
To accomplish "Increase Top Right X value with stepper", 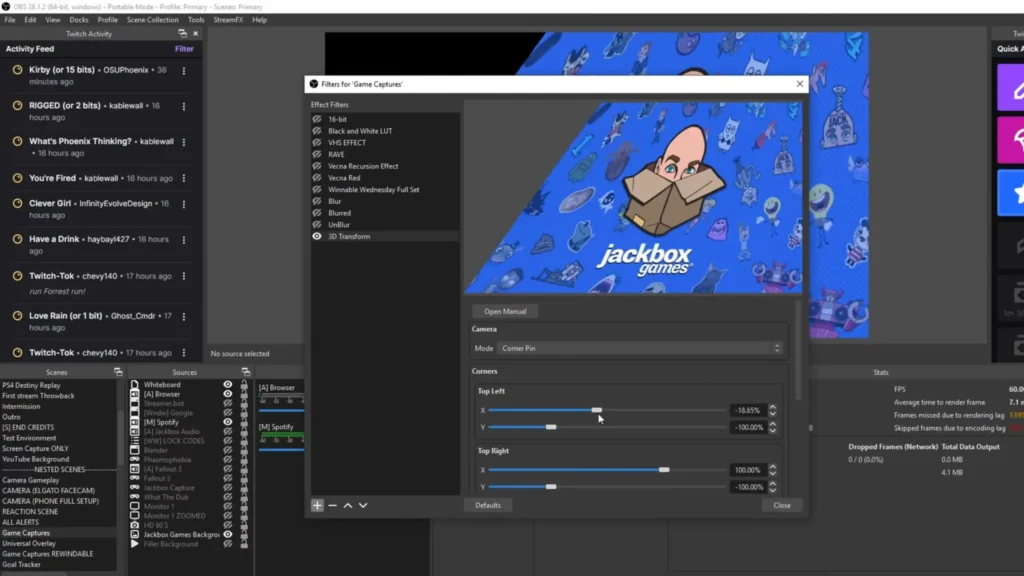I will point(773,466).
